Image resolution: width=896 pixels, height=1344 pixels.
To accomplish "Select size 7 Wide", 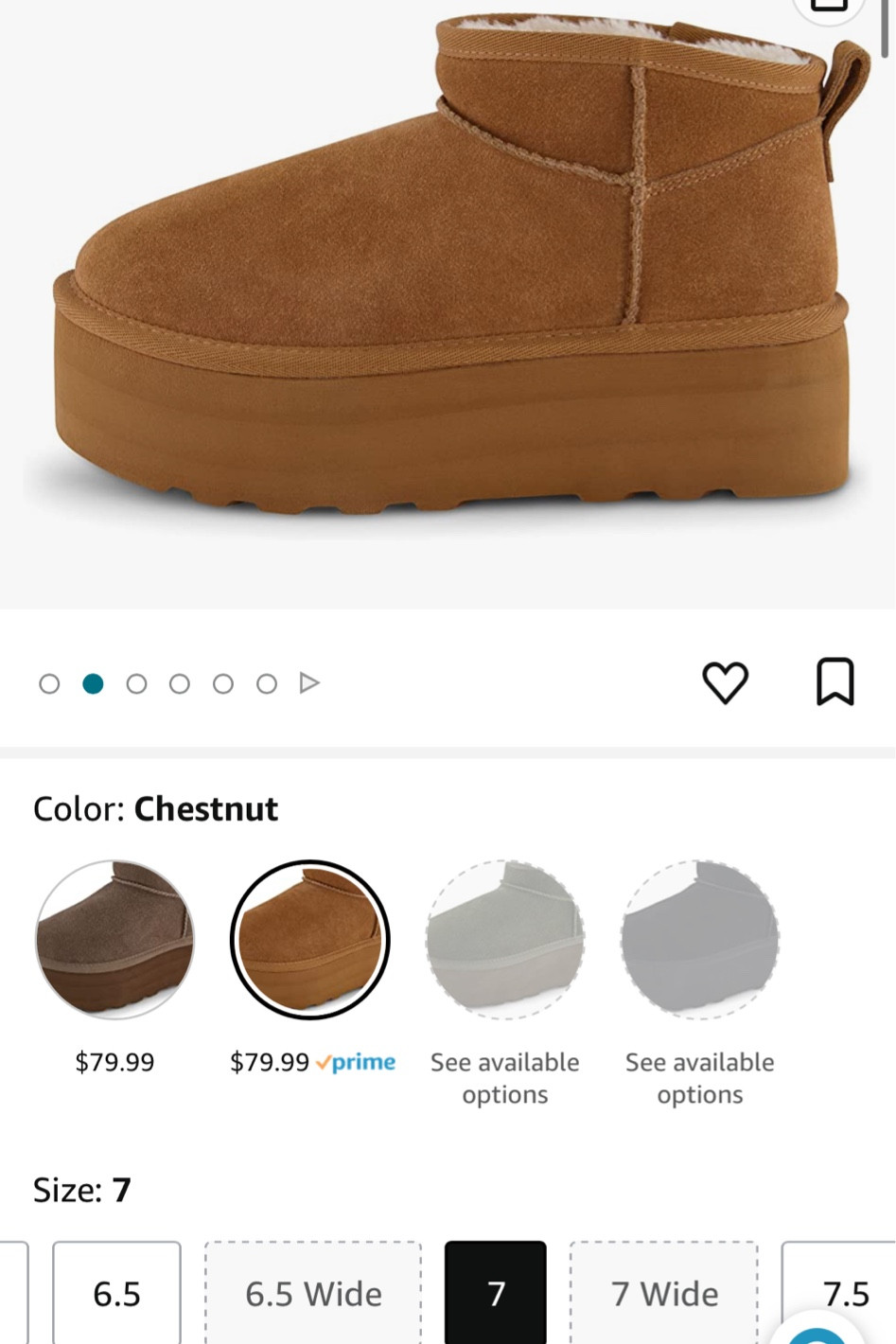I will (664, 1293).
